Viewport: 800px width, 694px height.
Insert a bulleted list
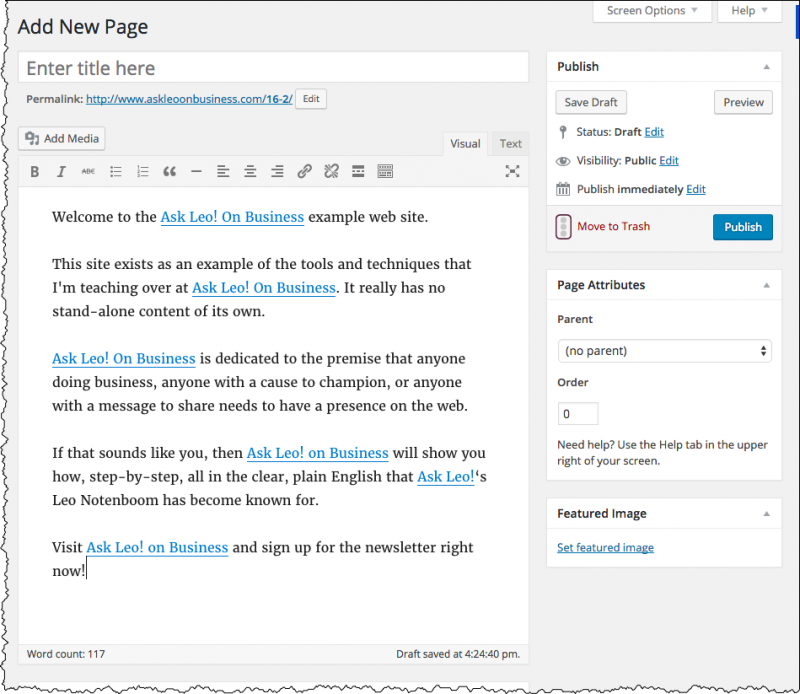pos(116,171)
